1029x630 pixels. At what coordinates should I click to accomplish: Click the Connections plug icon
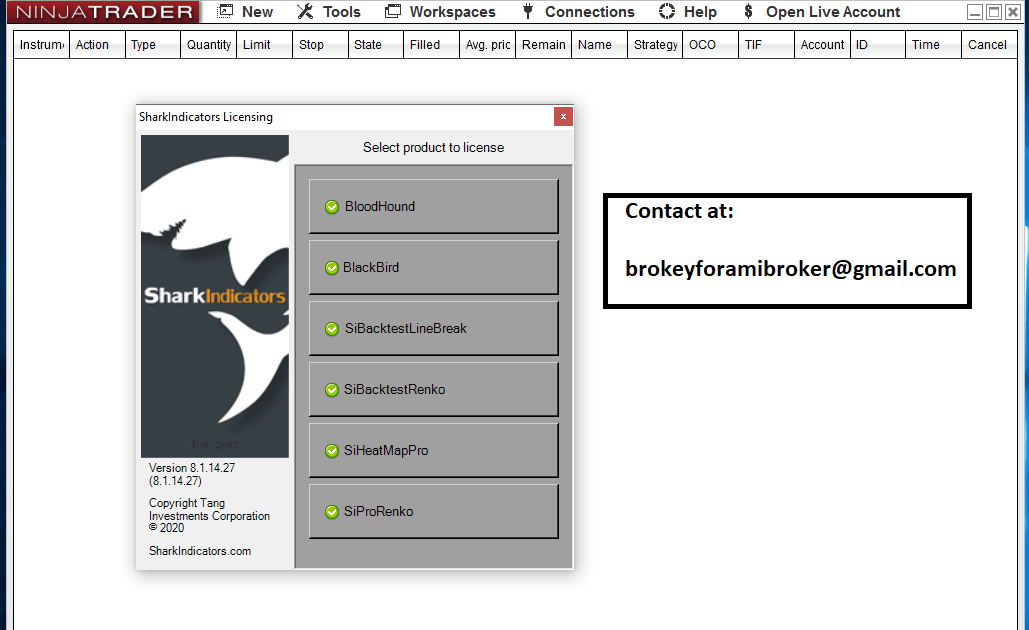coord(528,11)
